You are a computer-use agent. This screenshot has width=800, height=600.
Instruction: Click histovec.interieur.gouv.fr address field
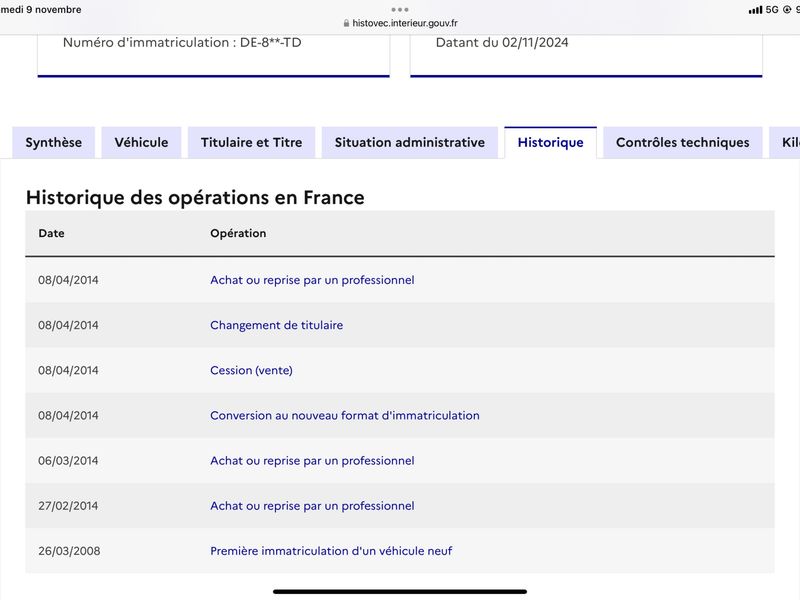[401, 23]
